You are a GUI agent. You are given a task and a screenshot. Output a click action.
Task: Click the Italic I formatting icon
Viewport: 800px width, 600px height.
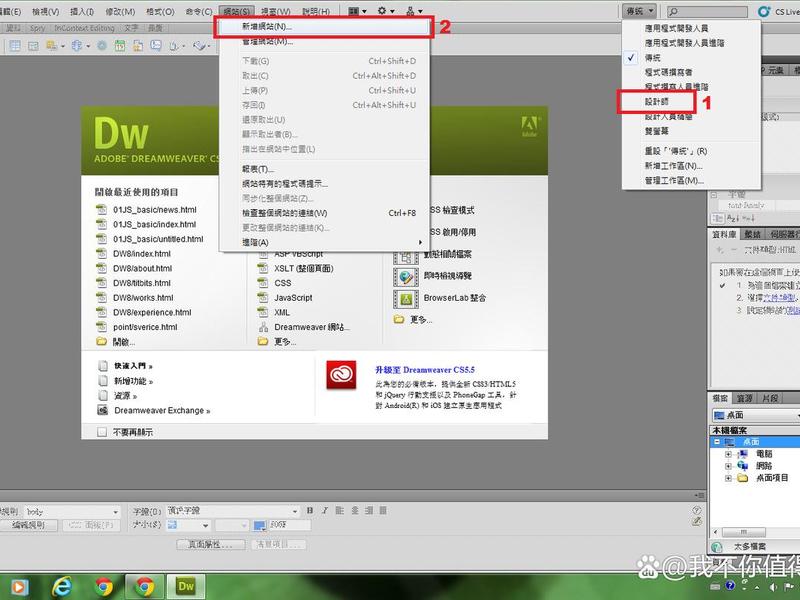tap(324, 510)
